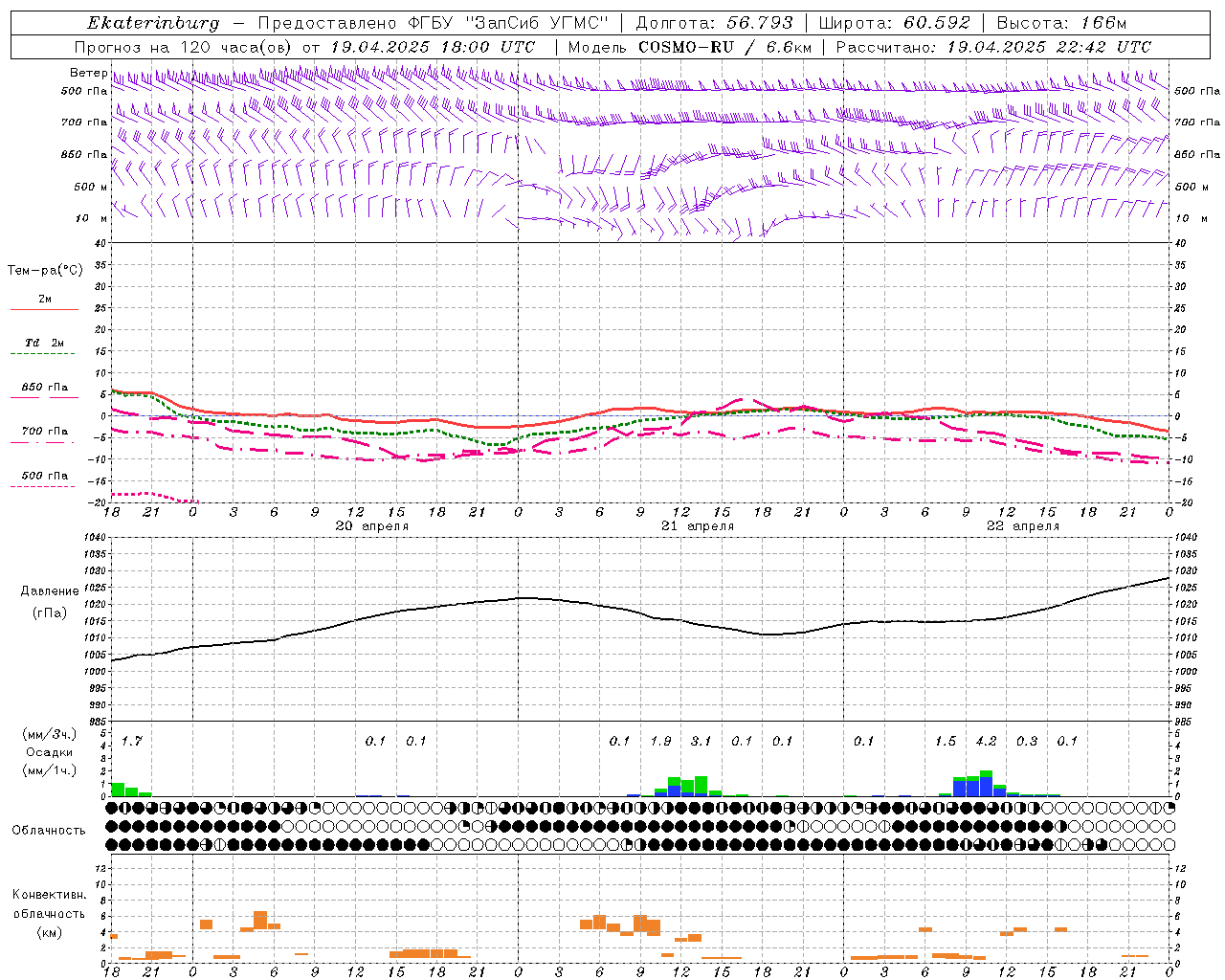Click the 0.3 precipitation total

coord(1026,741)
